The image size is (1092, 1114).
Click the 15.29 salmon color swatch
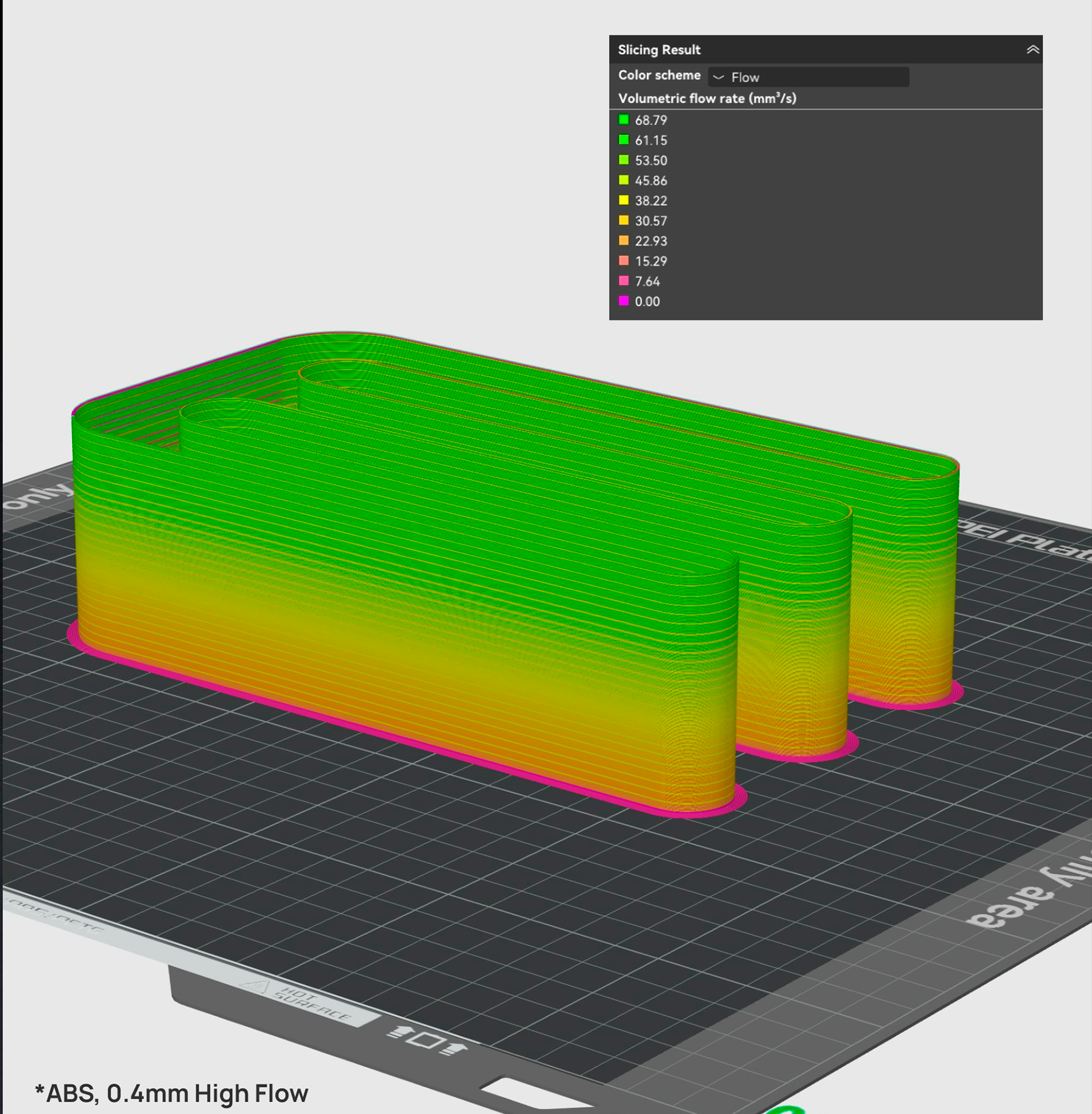(624, 261)
